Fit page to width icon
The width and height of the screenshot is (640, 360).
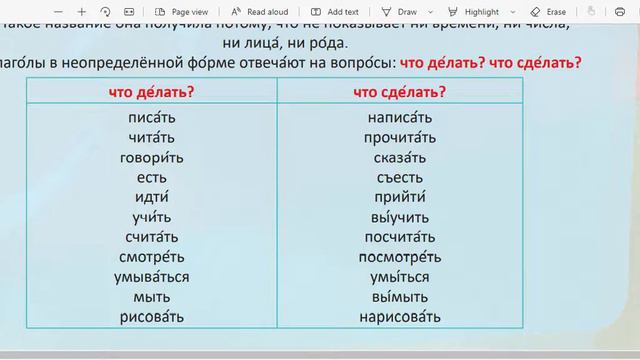129,12
